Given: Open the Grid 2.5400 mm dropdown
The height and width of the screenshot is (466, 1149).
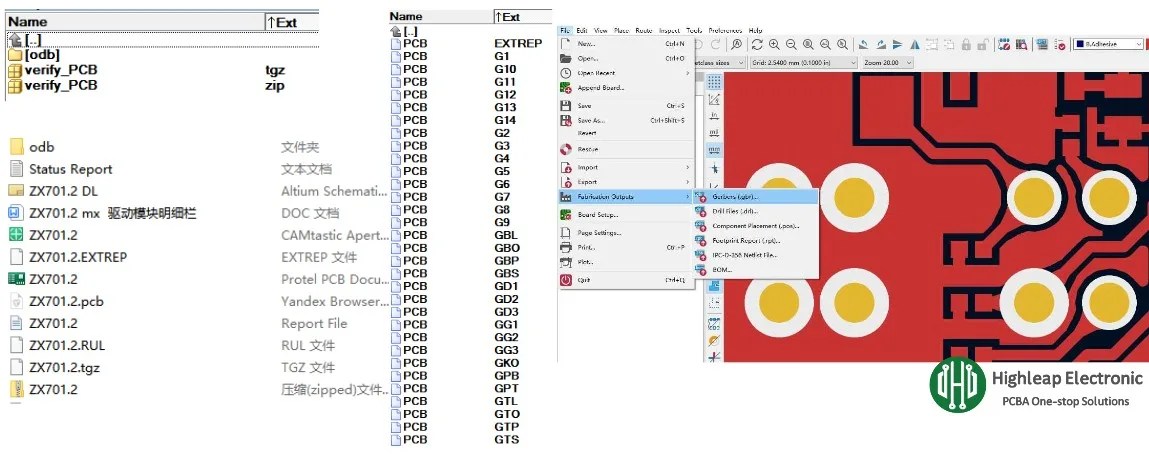Looking at the screenshot, I should [803, 62].
